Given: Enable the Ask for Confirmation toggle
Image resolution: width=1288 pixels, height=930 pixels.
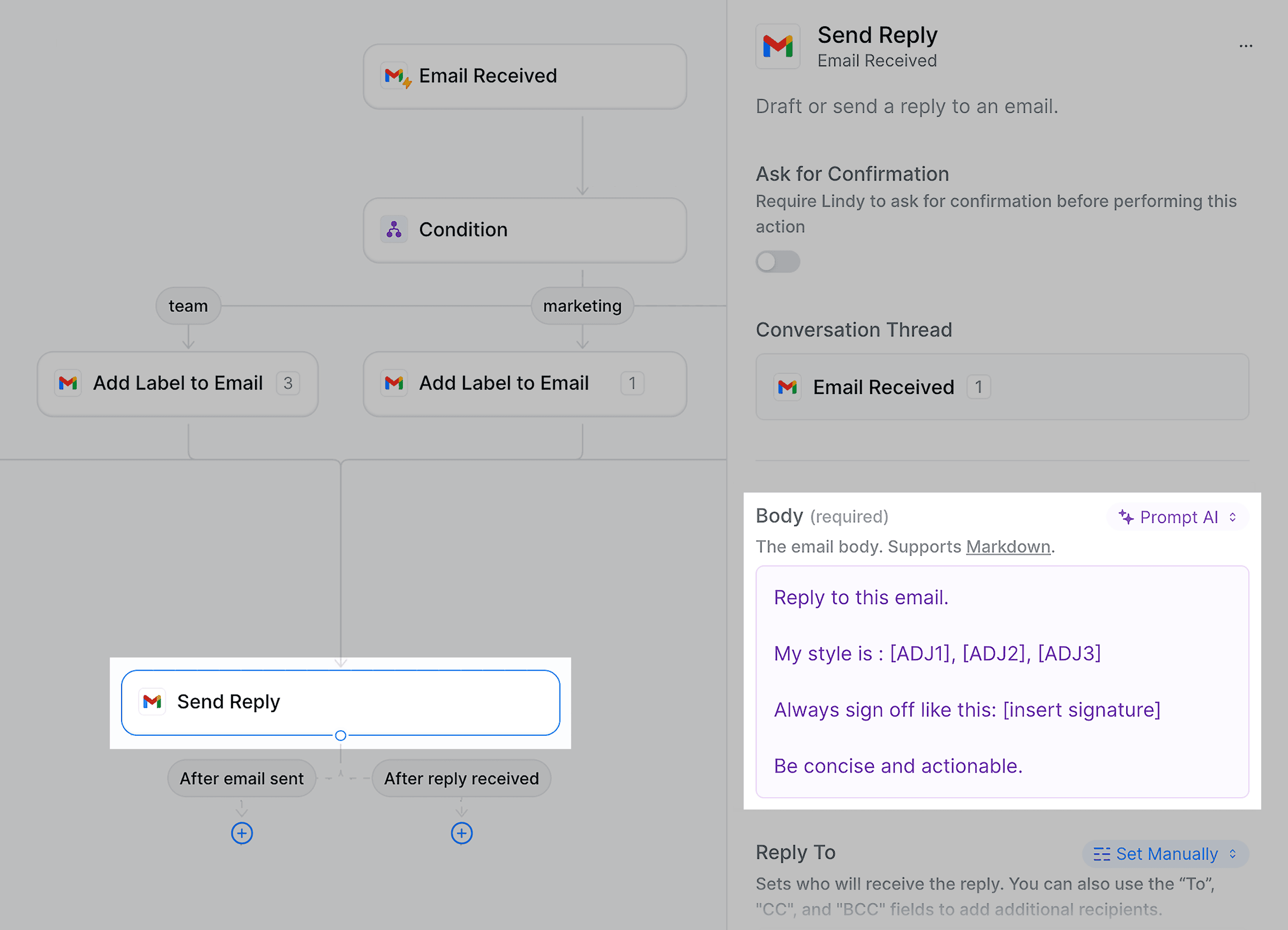Looking at the screenshot, I should click(x=777, y=262).
